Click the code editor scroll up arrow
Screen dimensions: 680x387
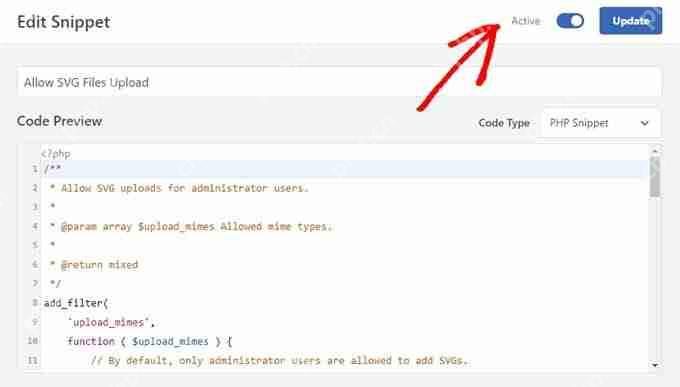(x=655, y=151)
